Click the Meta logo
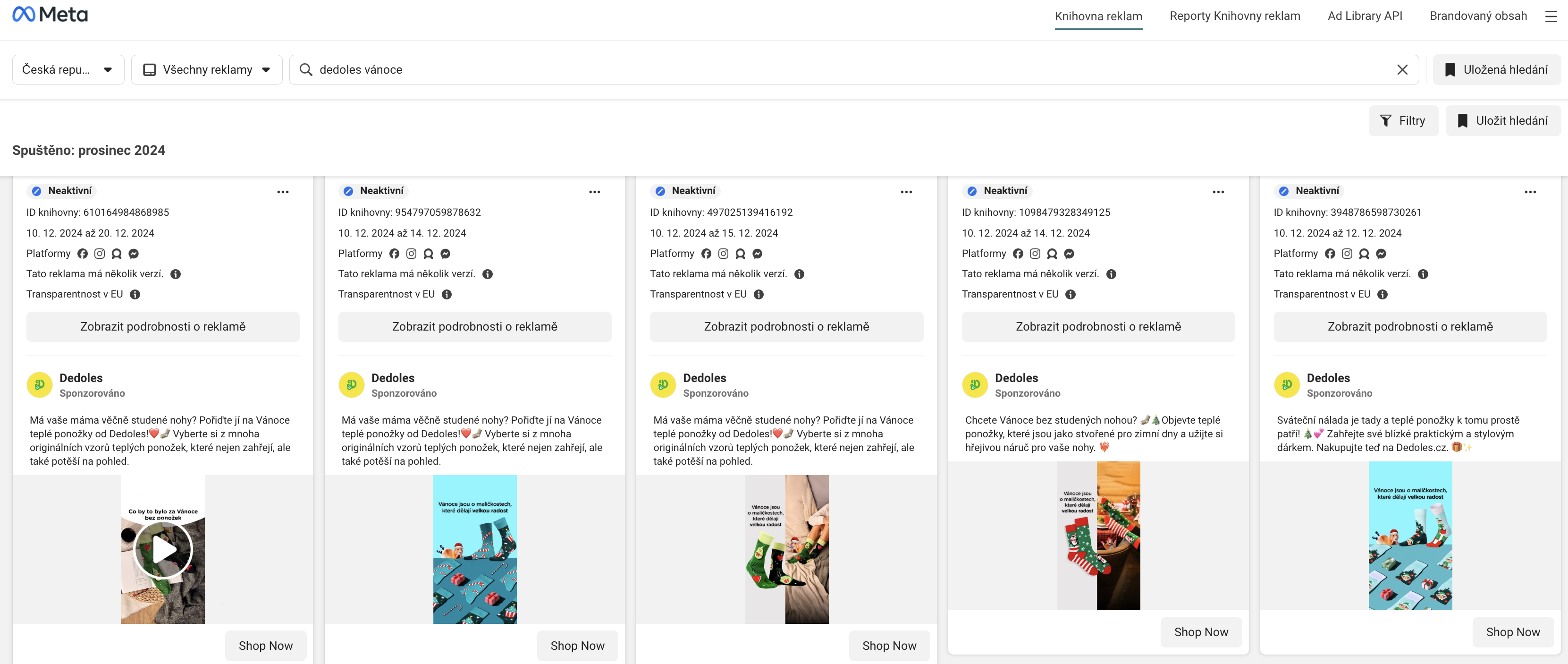 pos(50,14)
